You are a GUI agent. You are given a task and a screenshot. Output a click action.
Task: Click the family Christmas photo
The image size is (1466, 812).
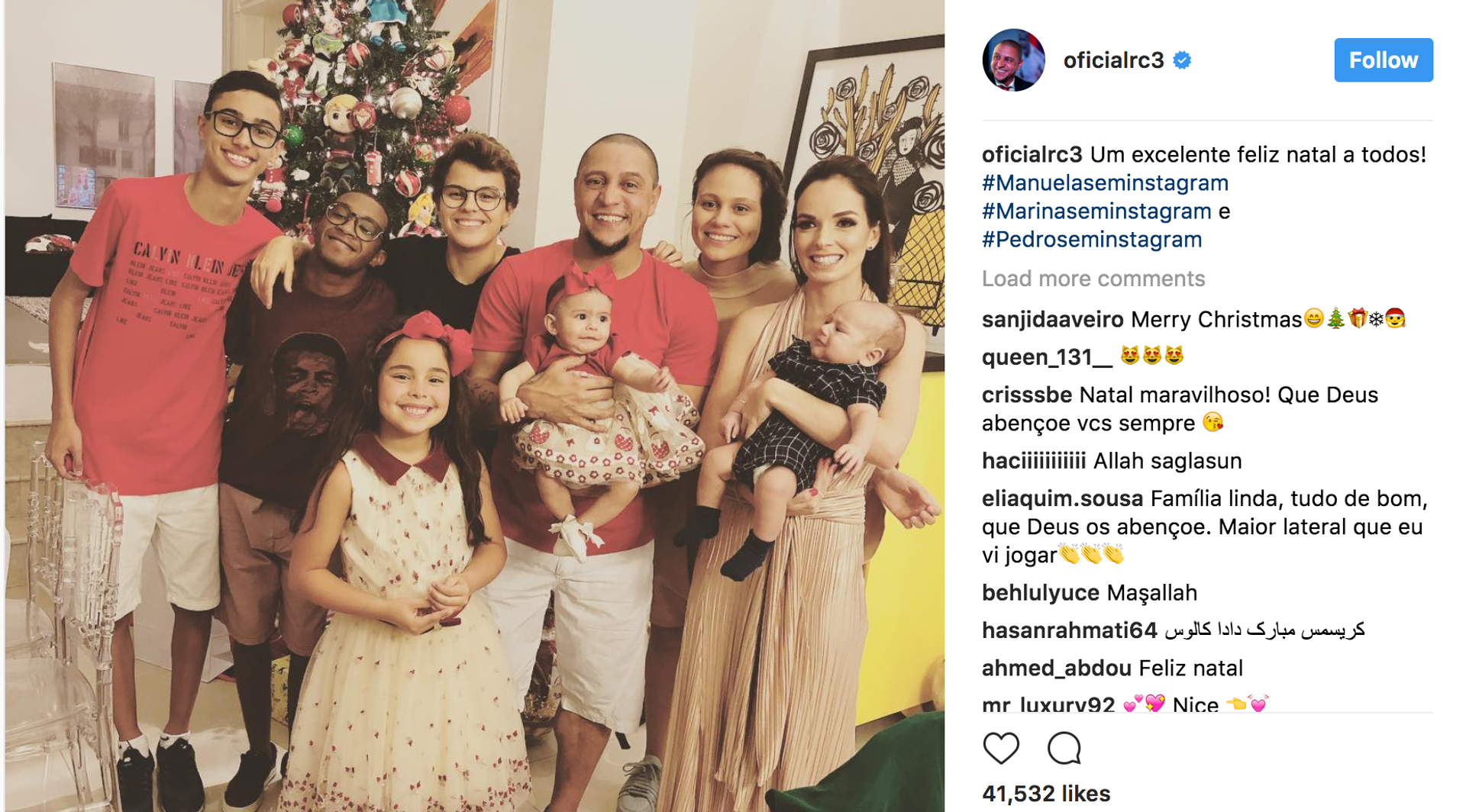[x=474, y=406]
